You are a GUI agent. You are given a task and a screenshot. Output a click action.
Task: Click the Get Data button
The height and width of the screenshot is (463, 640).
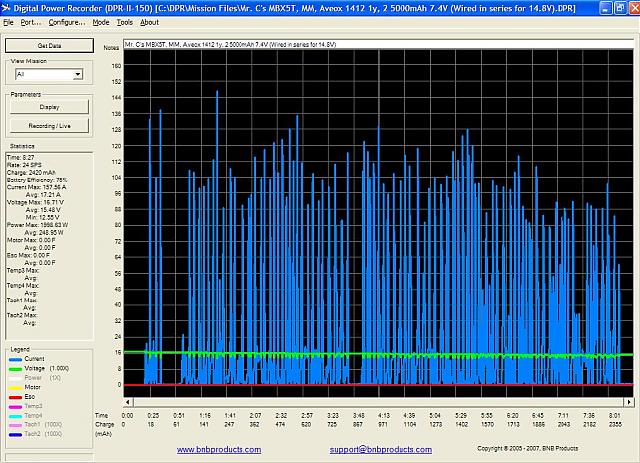48,46
